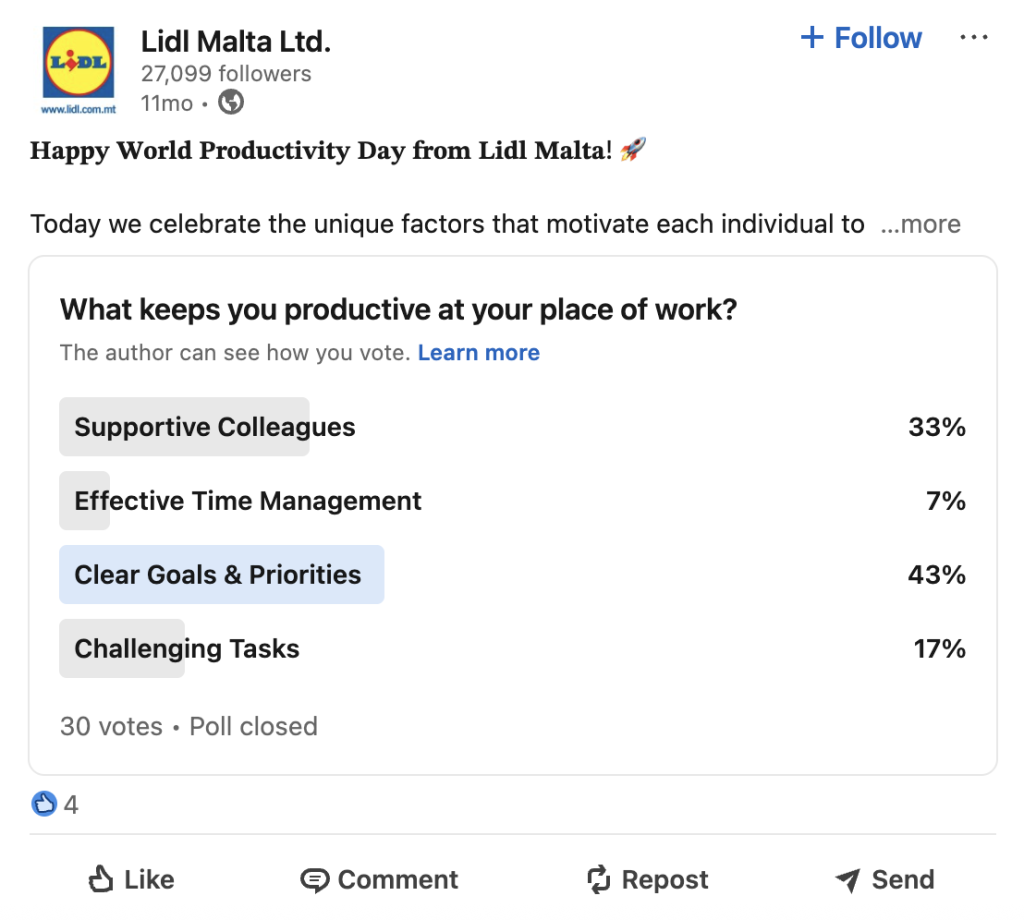View the reactions count of 4
The image size is (1024, 920).
click(71, 804)
